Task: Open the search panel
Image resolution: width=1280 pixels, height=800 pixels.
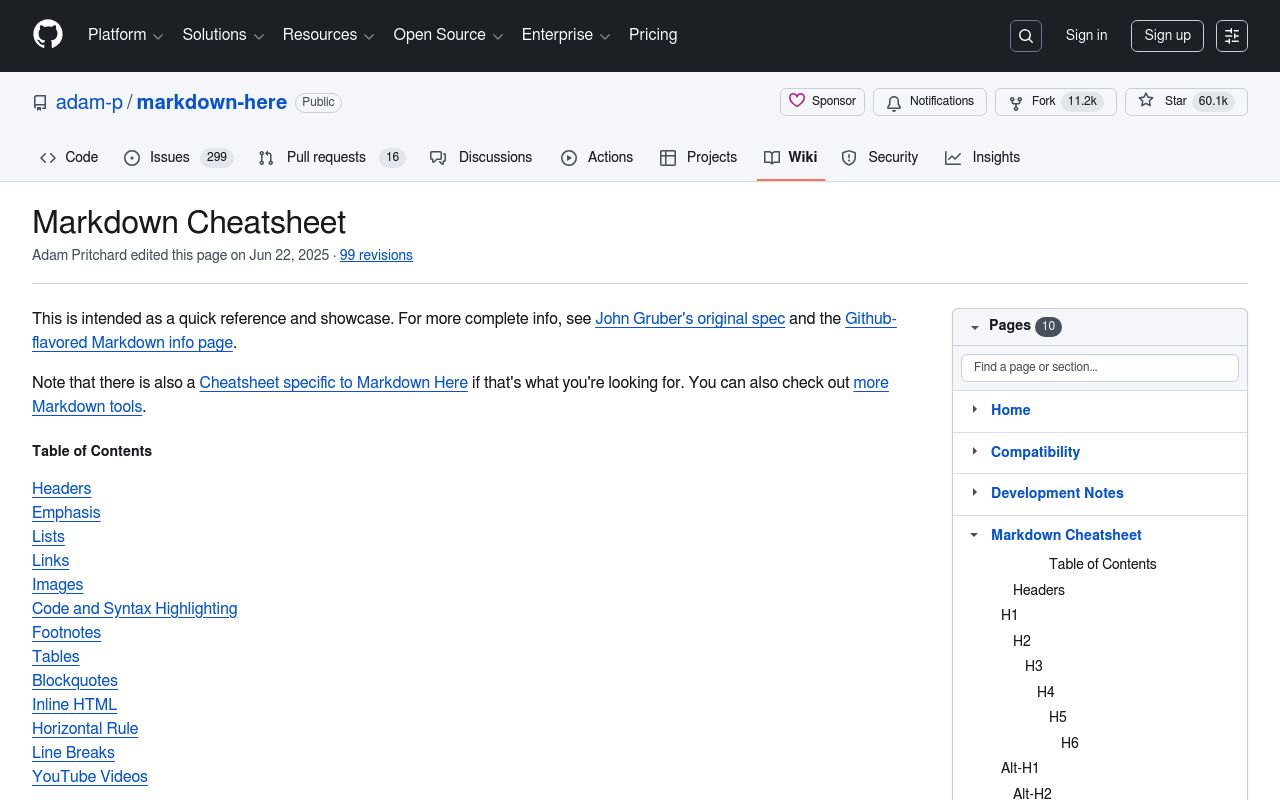Action: (1025, 35)
